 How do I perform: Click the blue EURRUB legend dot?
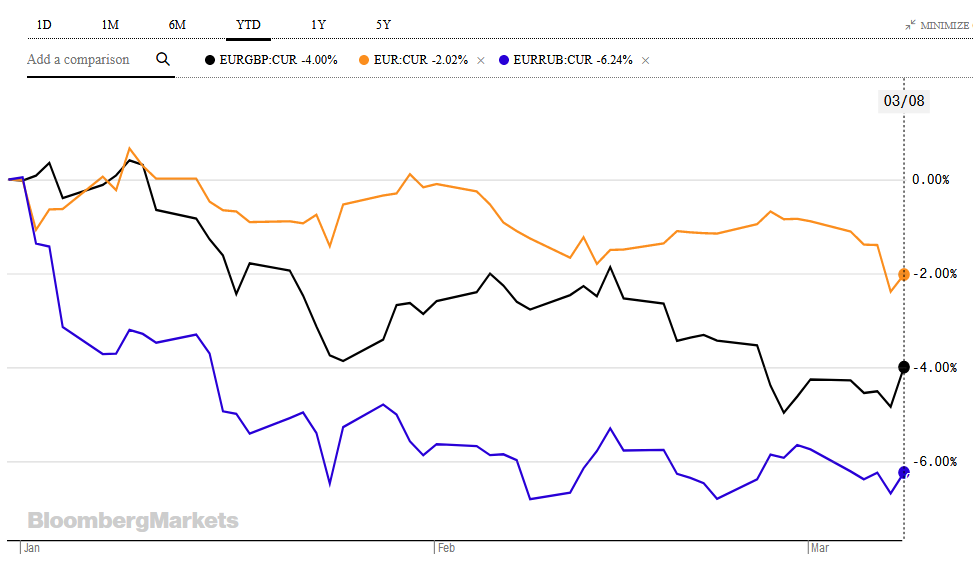tap(505, 60)
